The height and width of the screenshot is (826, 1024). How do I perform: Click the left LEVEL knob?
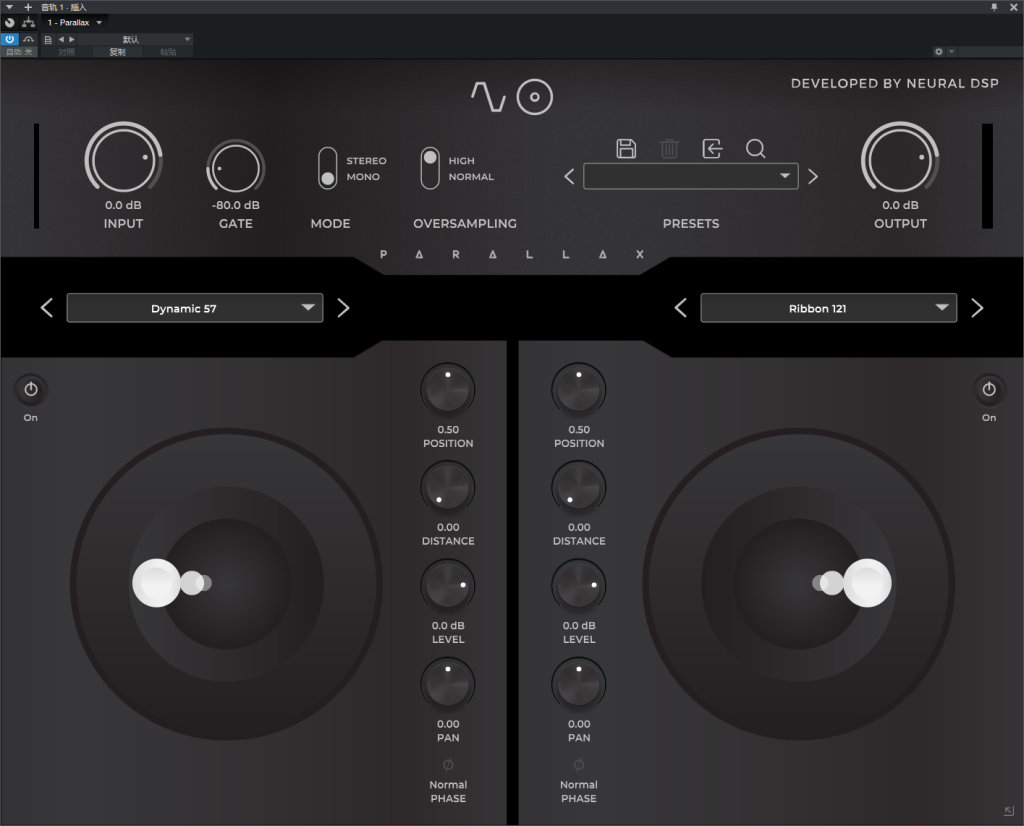[447, 586]
